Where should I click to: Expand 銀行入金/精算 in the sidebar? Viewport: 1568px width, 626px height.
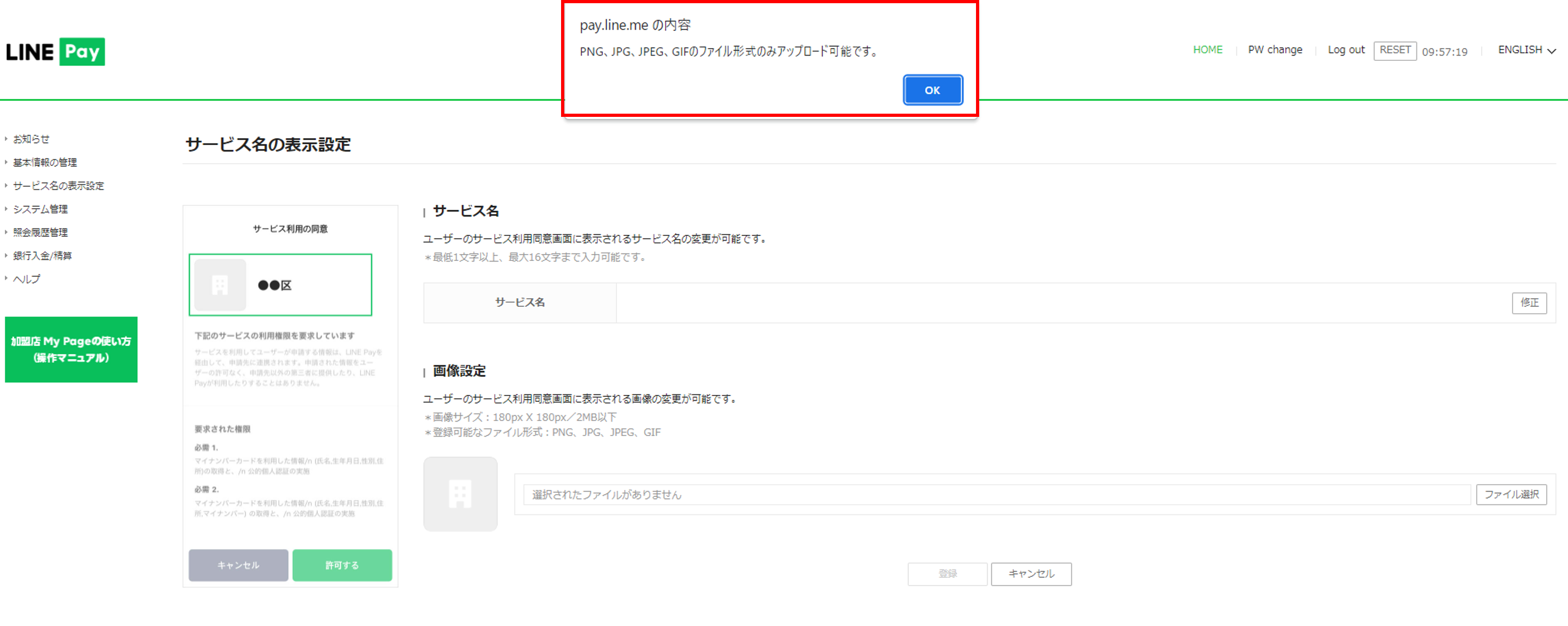42,256
